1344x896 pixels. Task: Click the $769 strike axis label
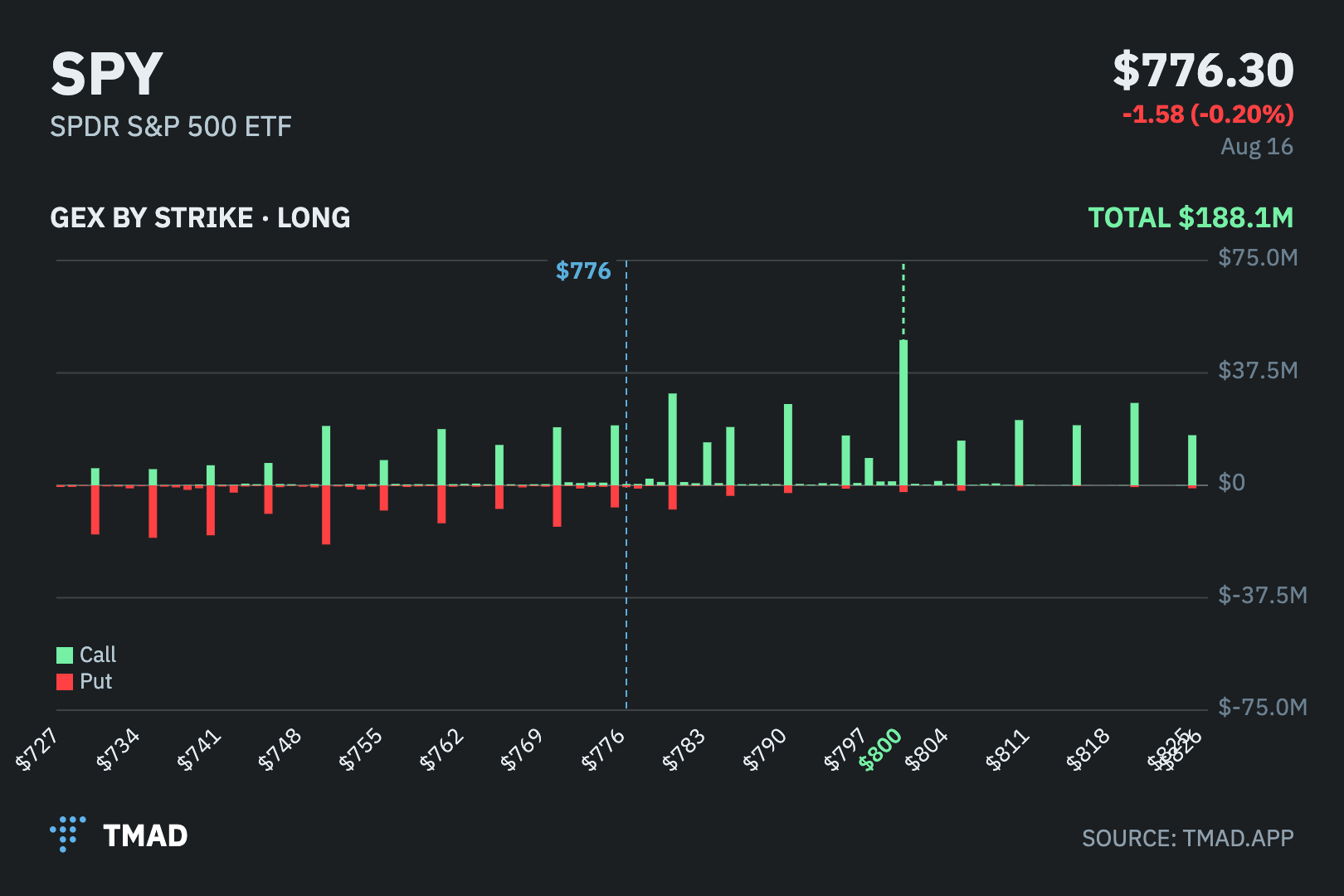click(x=523, y=748)
